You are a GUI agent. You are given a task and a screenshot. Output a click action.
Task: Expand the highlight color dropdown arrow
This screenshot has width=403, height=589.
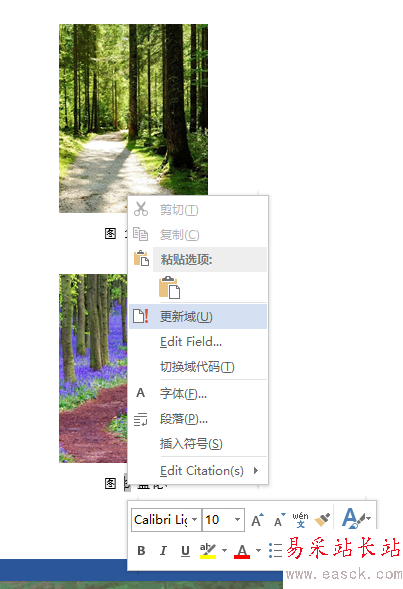pyautogui.click(x=225, y=551)
